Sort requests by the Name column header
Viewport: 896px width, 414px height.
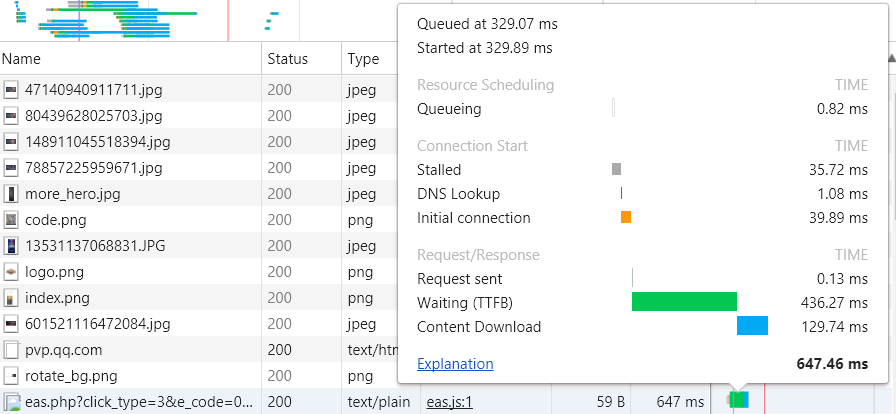point(130,59)
